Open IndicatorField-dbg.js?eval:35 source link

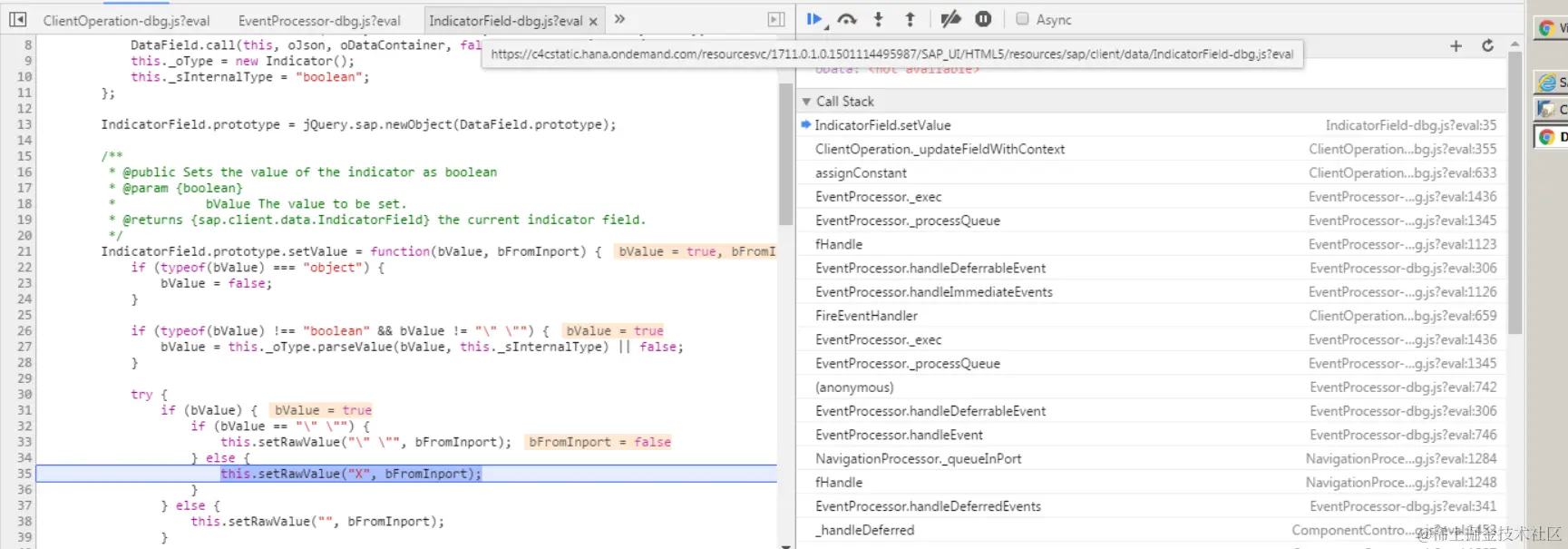1411,125
